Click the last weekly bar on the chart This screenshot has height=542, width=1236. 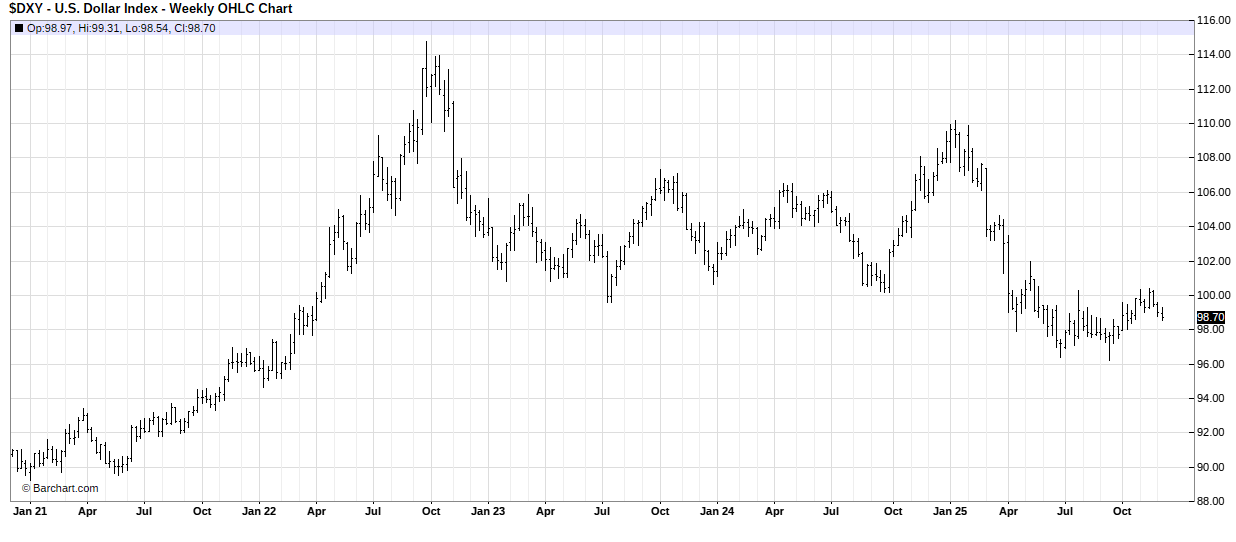click(1162, 314)
